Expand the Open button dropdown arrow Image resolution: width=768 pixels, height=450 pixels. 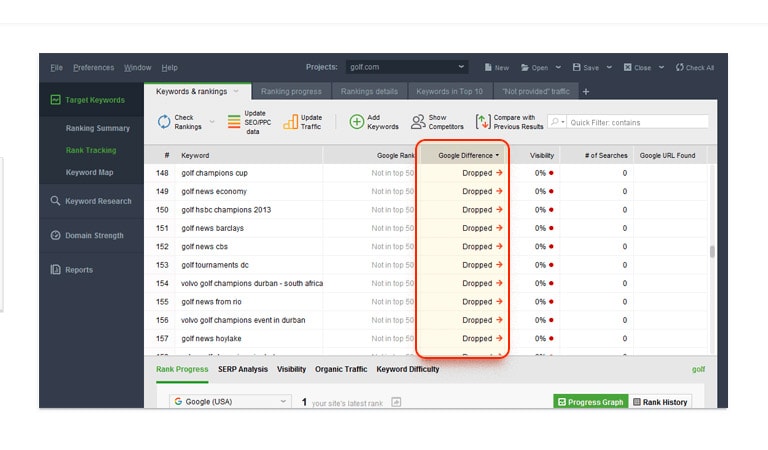(558, 67)
